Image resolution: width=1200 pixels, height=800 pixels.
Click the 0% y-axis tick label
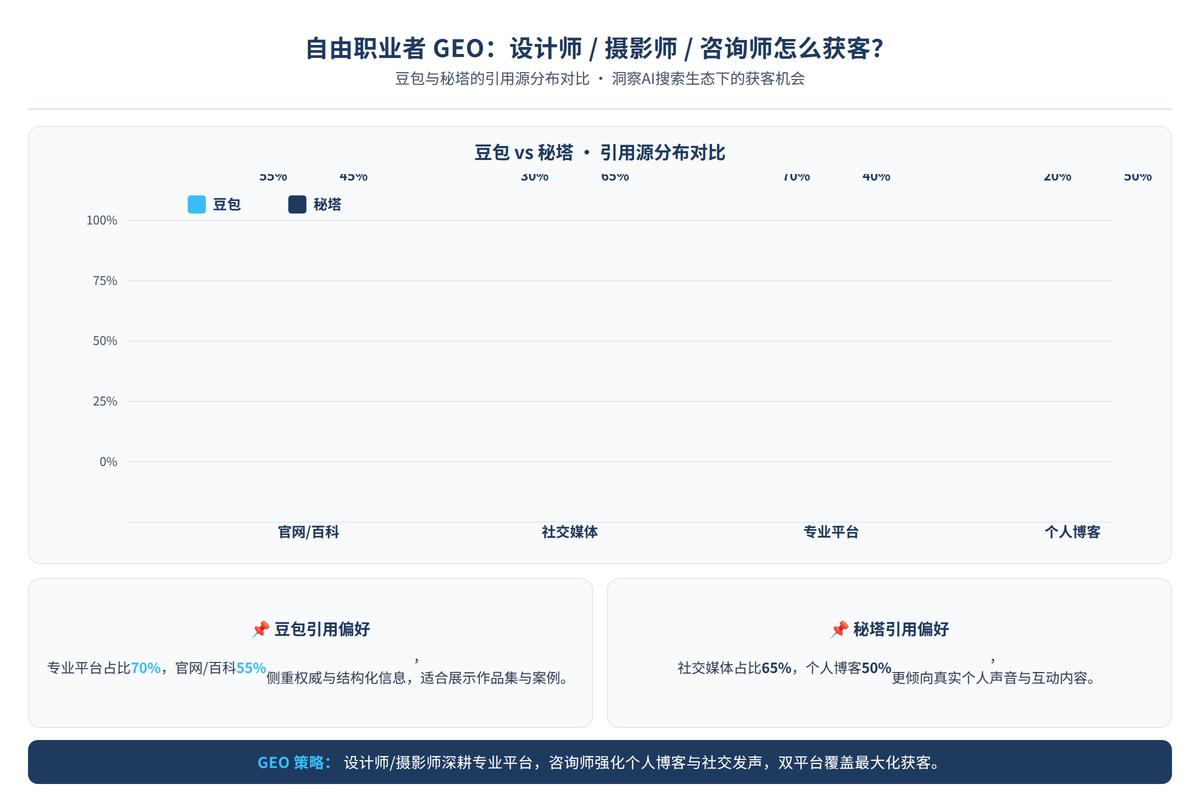click(108, 462)
